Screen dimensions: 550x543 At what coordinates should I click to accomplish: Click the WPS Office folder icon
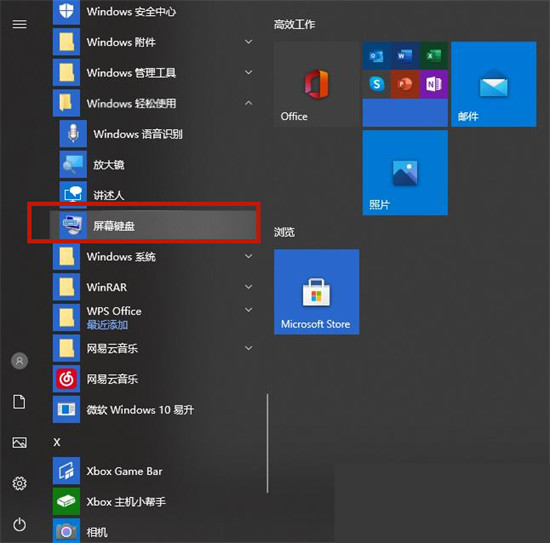tap(66, 317)
